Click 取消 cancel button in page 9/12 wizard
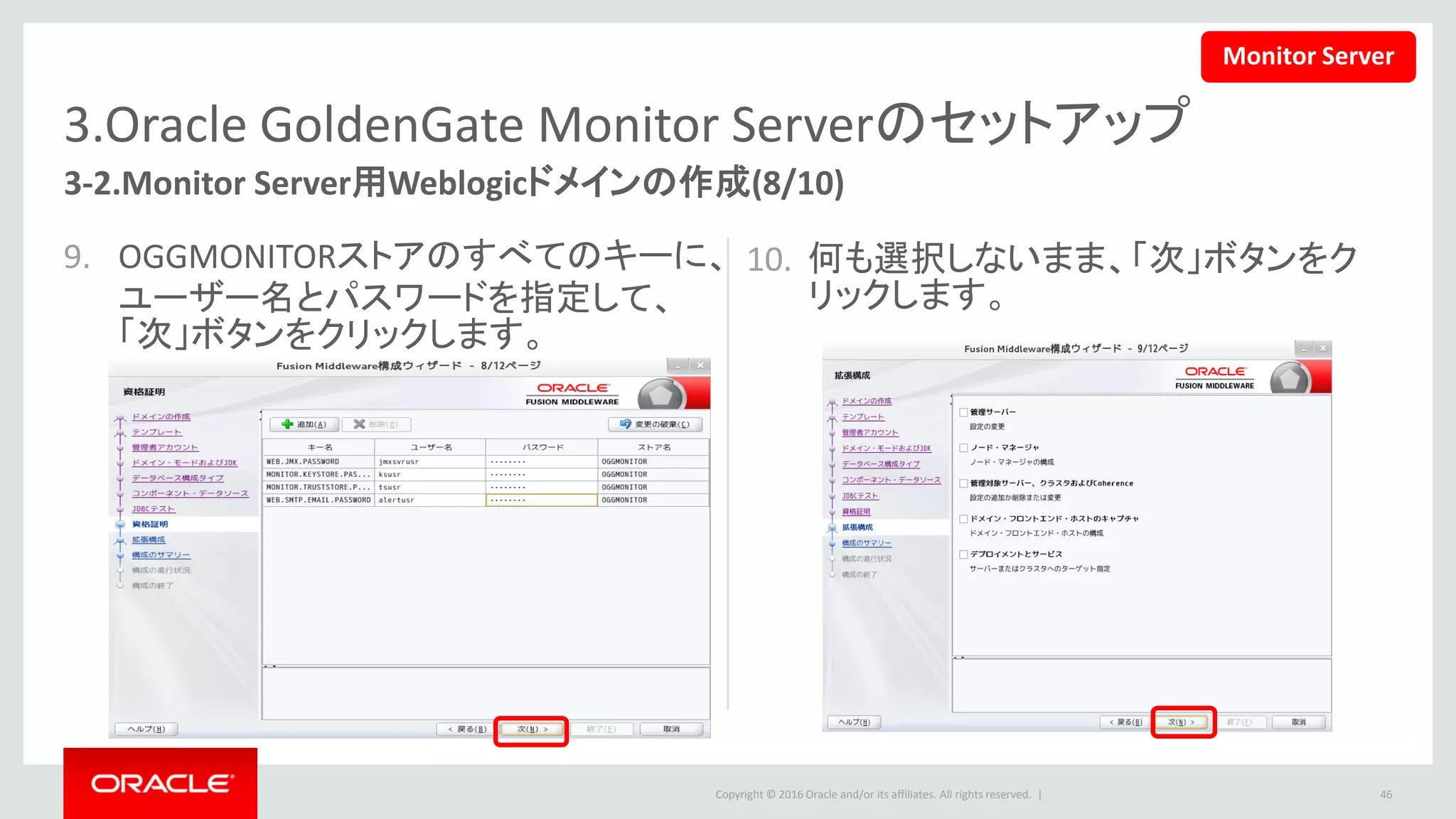Viewport: 1456px width, 819px height. click(1299, 722)
